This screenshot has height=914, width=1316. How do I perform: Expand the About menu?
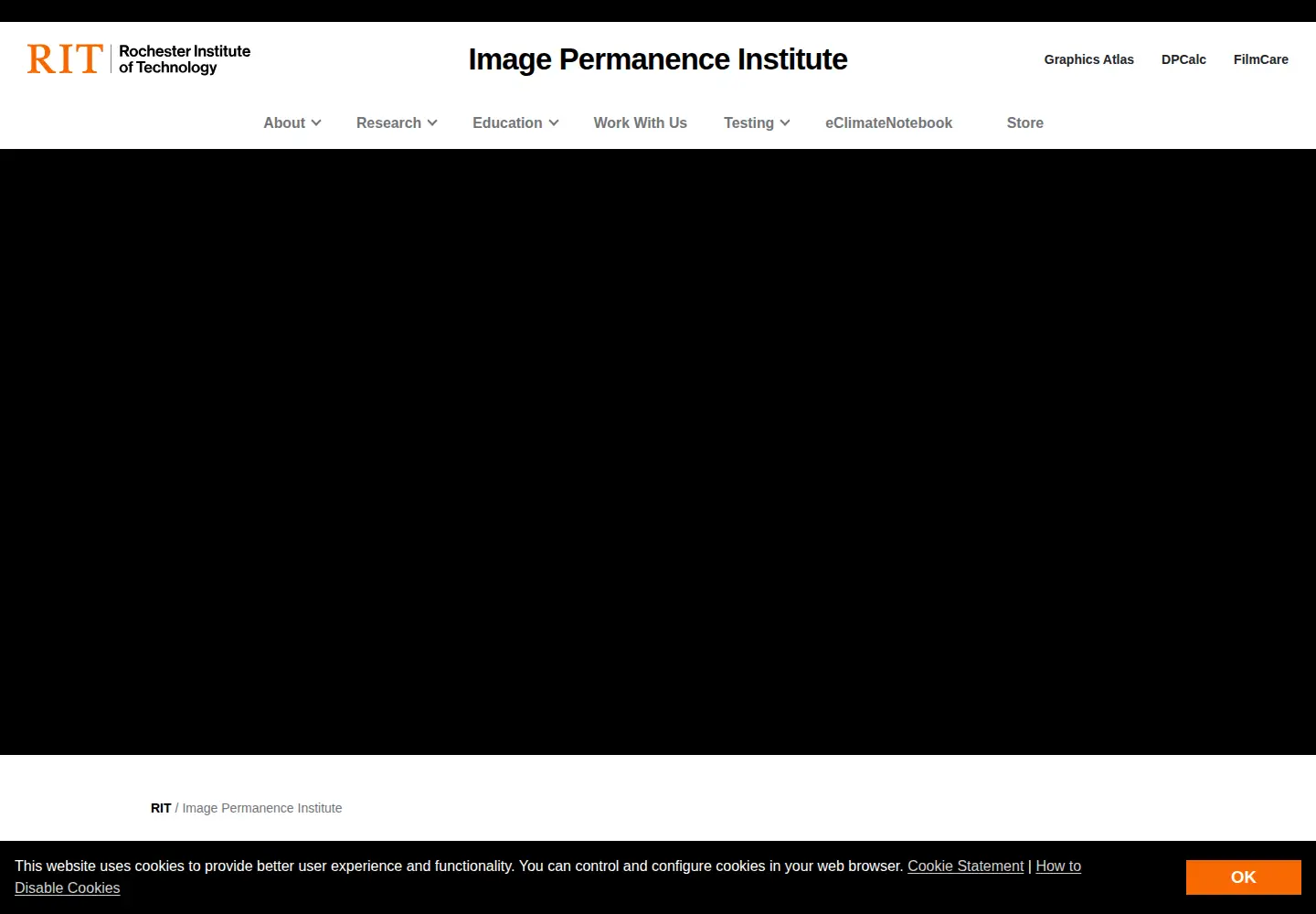[x=292, y=122]
